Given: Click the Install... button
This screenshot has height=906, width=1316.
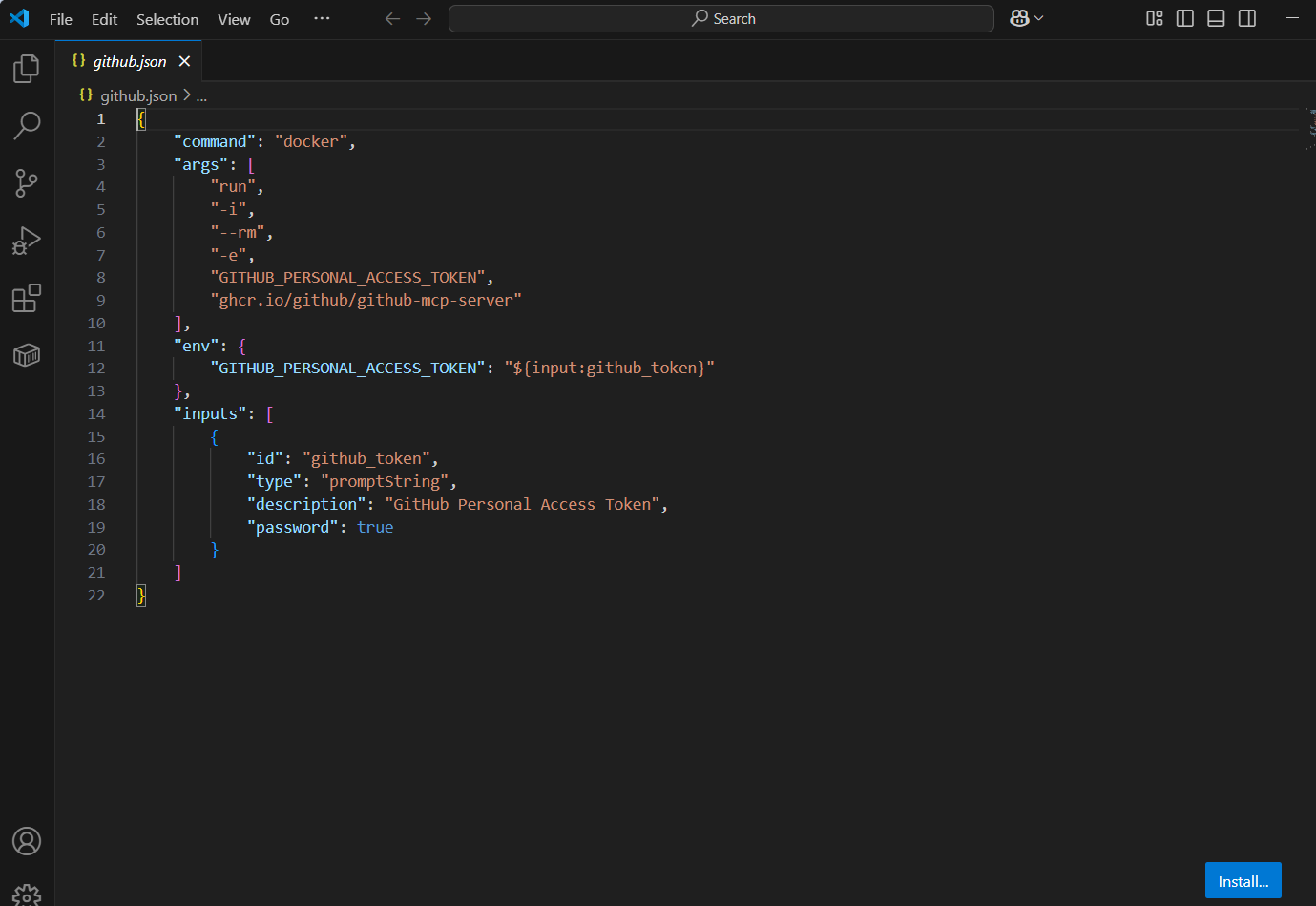Looking at the screenshot, I should [x=1243, y=881].
